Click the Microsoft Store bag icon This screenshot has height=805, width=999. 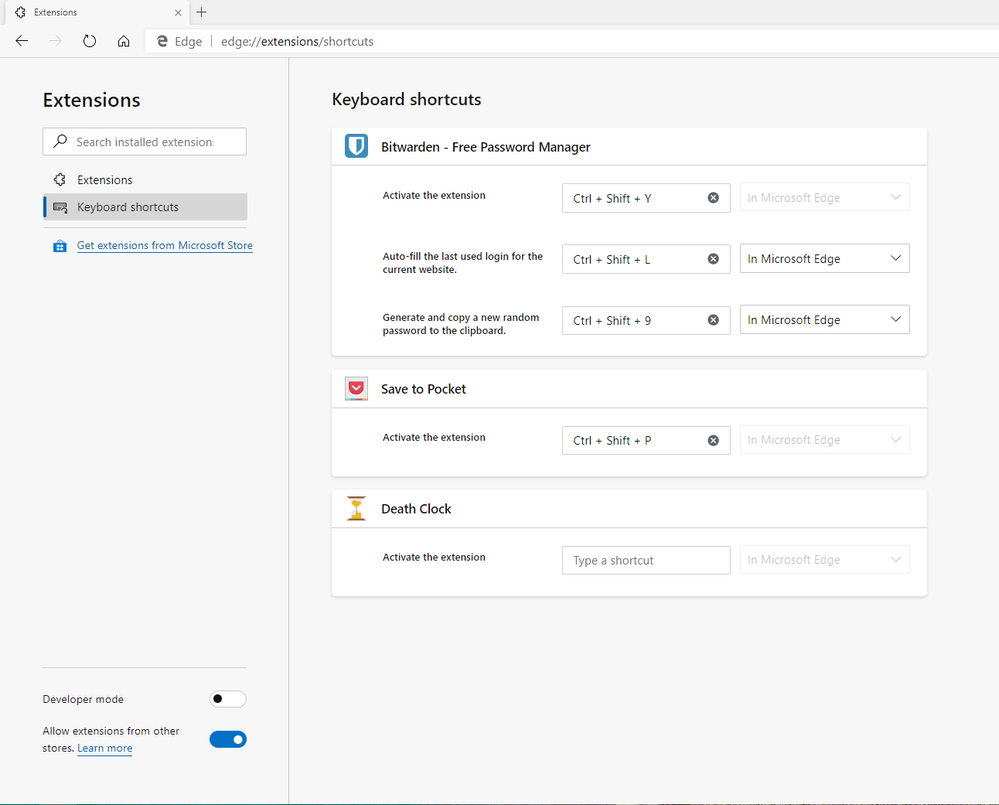click(x=60, y=246)
